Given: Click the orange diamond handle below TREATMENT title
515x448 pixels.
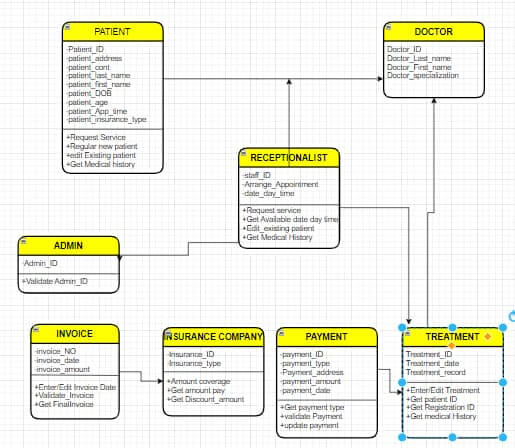Looking at the screenshot, I should (452, 346).
